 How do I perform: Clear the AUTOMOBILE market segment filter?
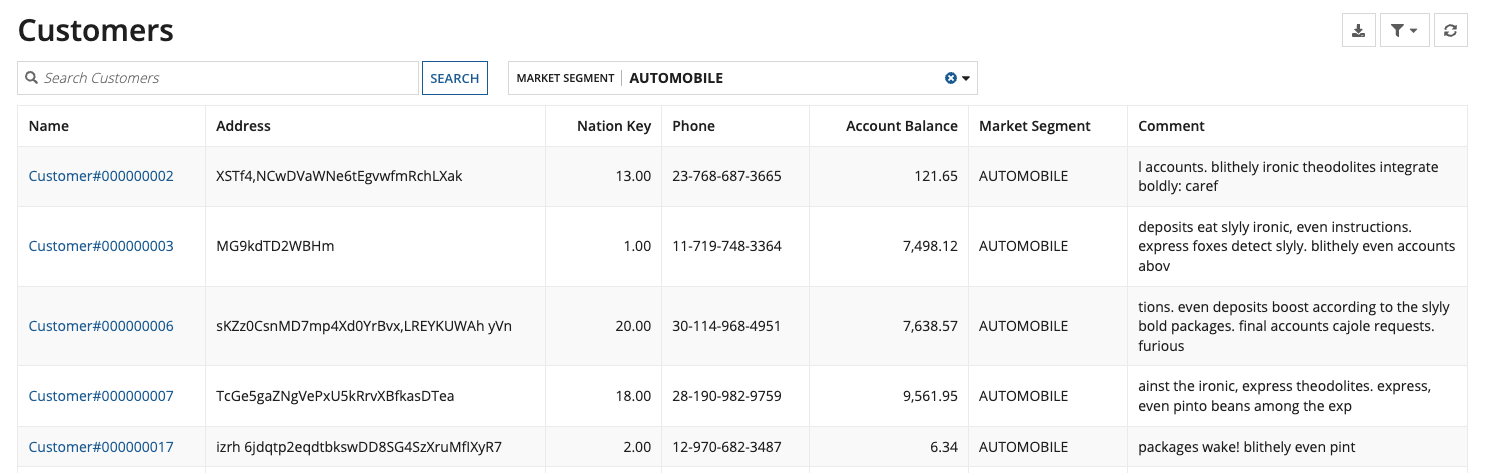(951, 78)
